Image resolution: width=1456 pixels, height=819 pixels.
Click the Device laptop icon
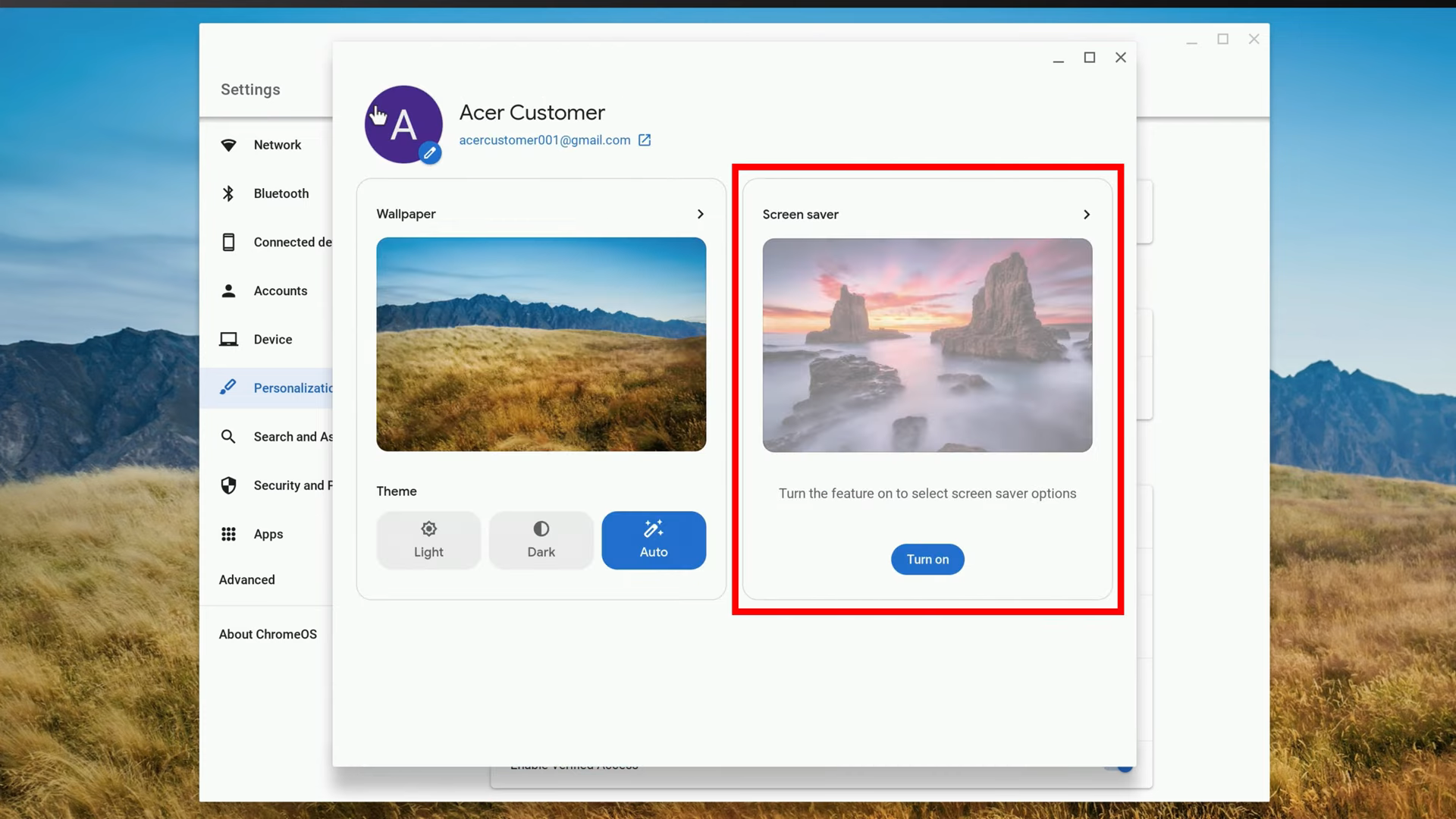pyautogui.click(x=229, y=339)
